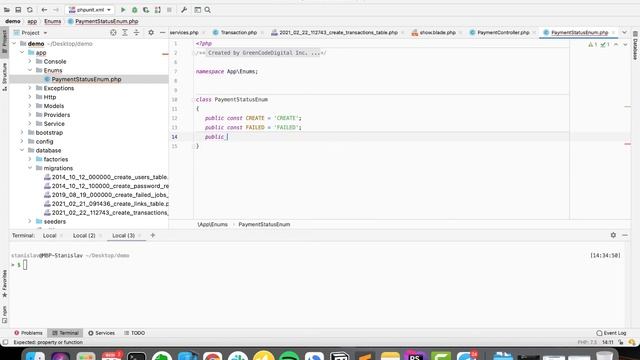Click the window layout icon beside search
This screenshot has width=640, height=360.
pyautogui.click(x=198, y=10)
